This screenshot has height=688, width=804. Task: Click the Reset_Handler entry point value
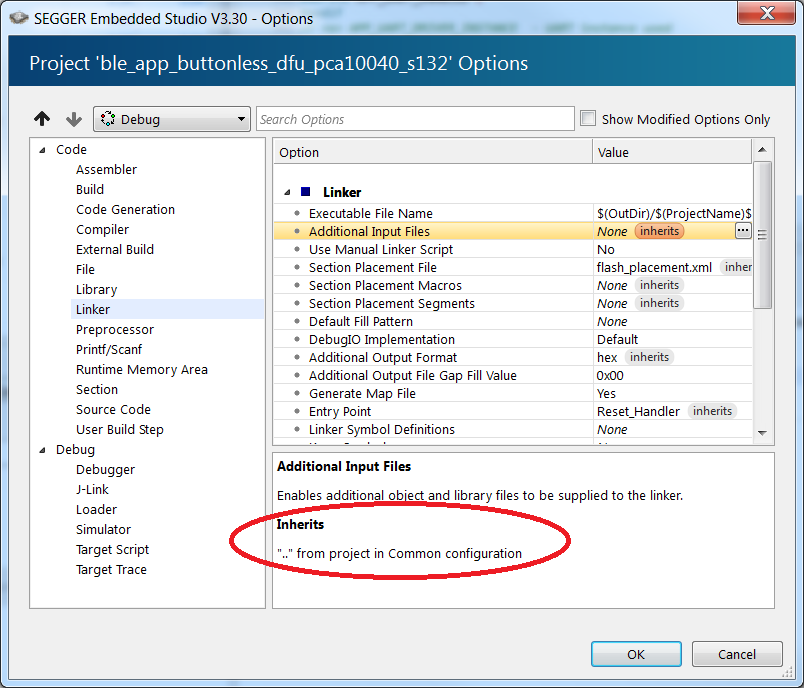point(638,411)
